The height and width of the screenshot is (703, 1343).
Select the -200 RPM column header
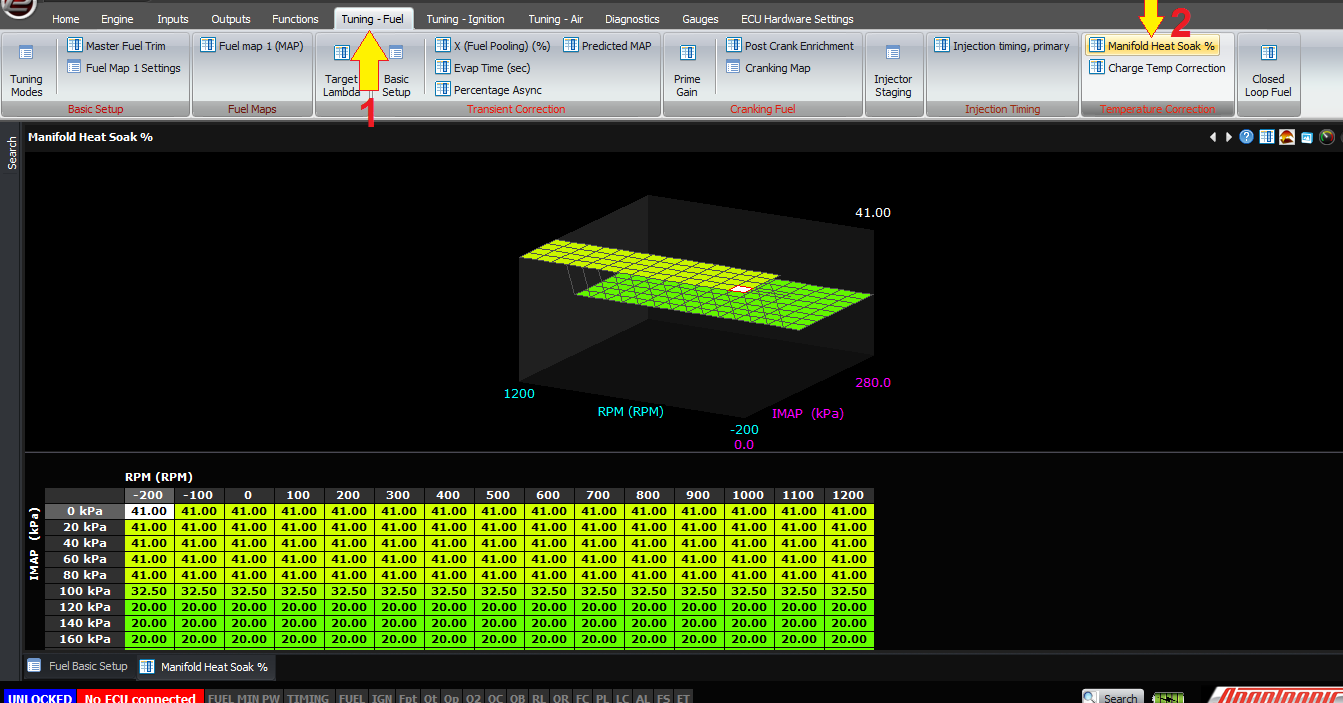(149, 495)
